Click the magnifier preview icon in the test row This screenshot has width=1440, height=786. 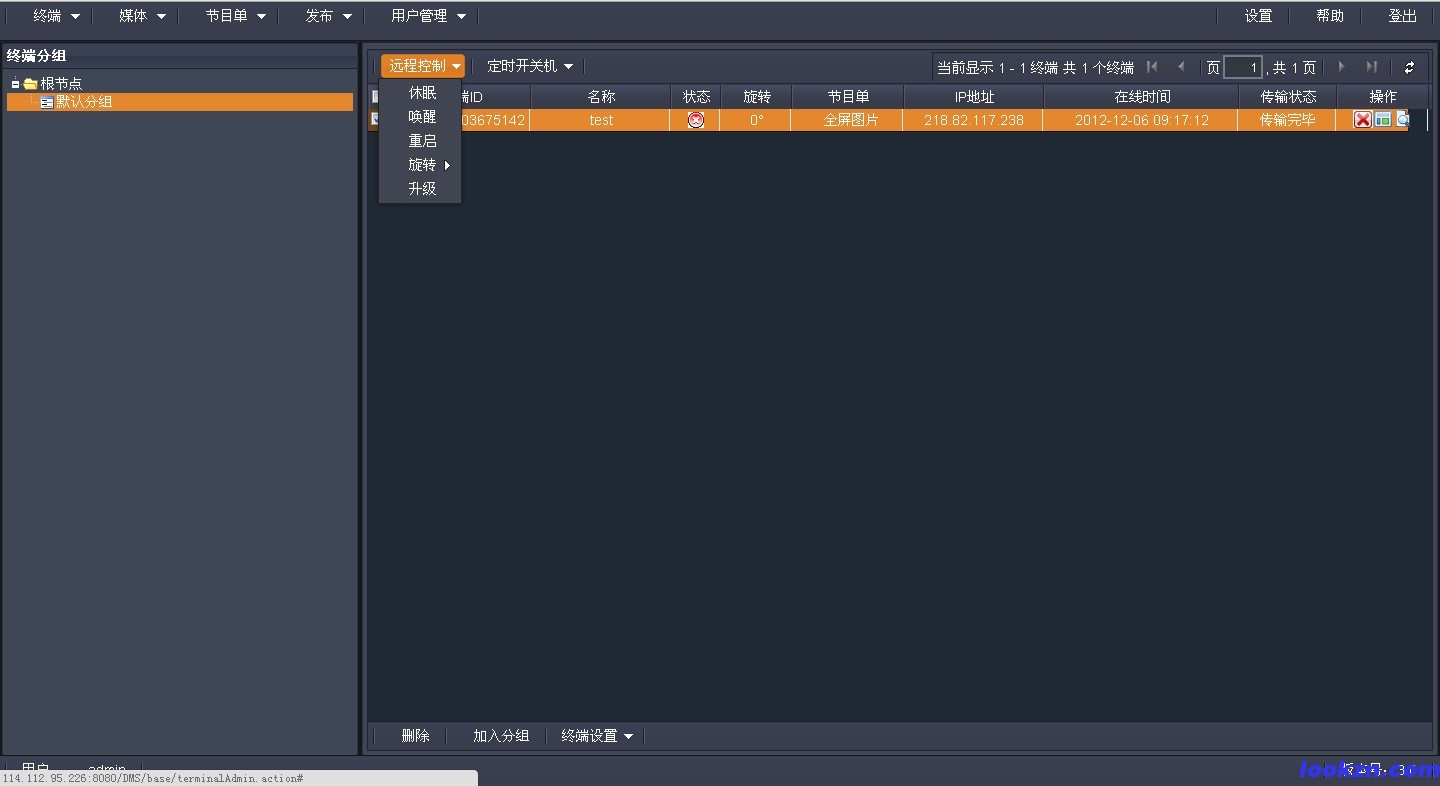(1402, 120)
